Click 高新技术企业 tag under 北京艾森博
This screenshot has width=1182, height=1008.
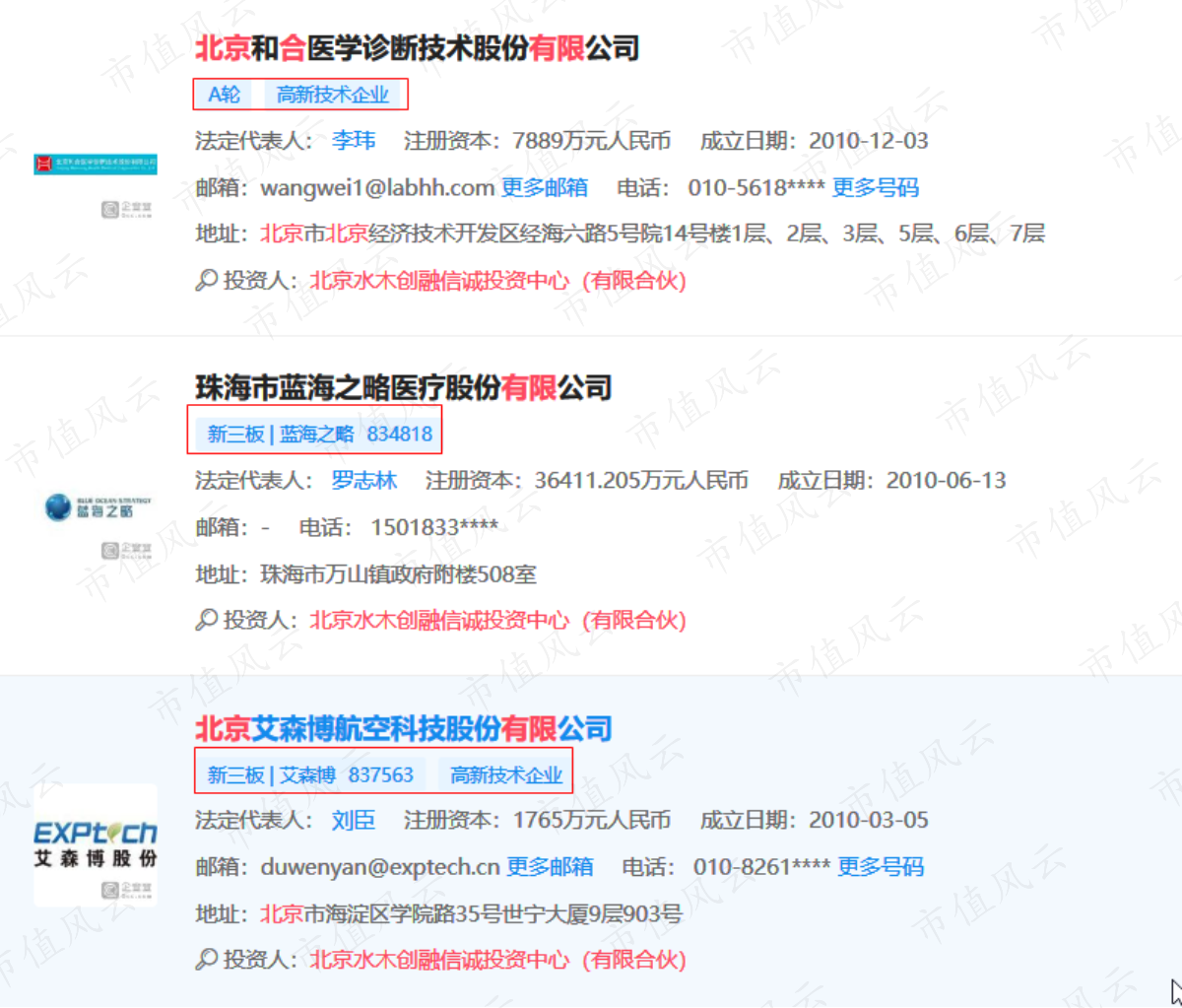click(x=505, y=775)
